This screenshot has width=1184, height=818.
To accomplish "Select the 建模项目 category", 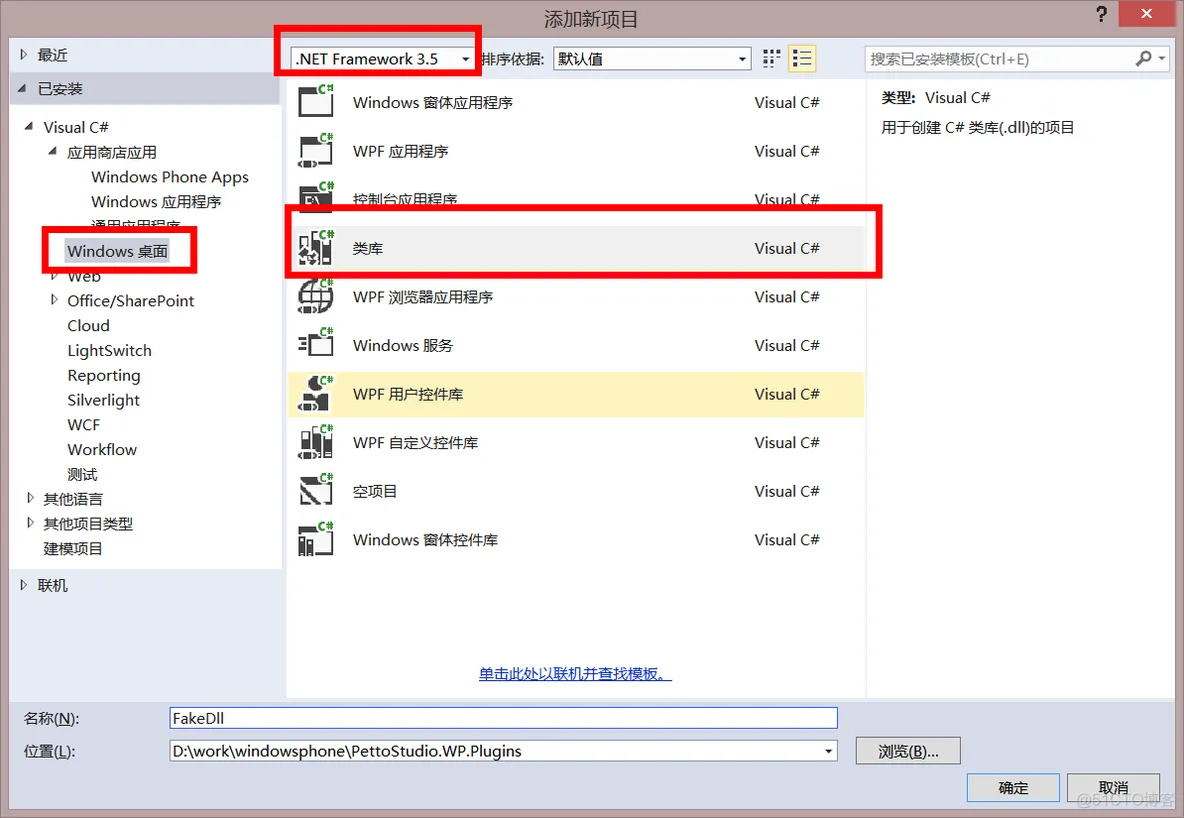I will point(72,548).
